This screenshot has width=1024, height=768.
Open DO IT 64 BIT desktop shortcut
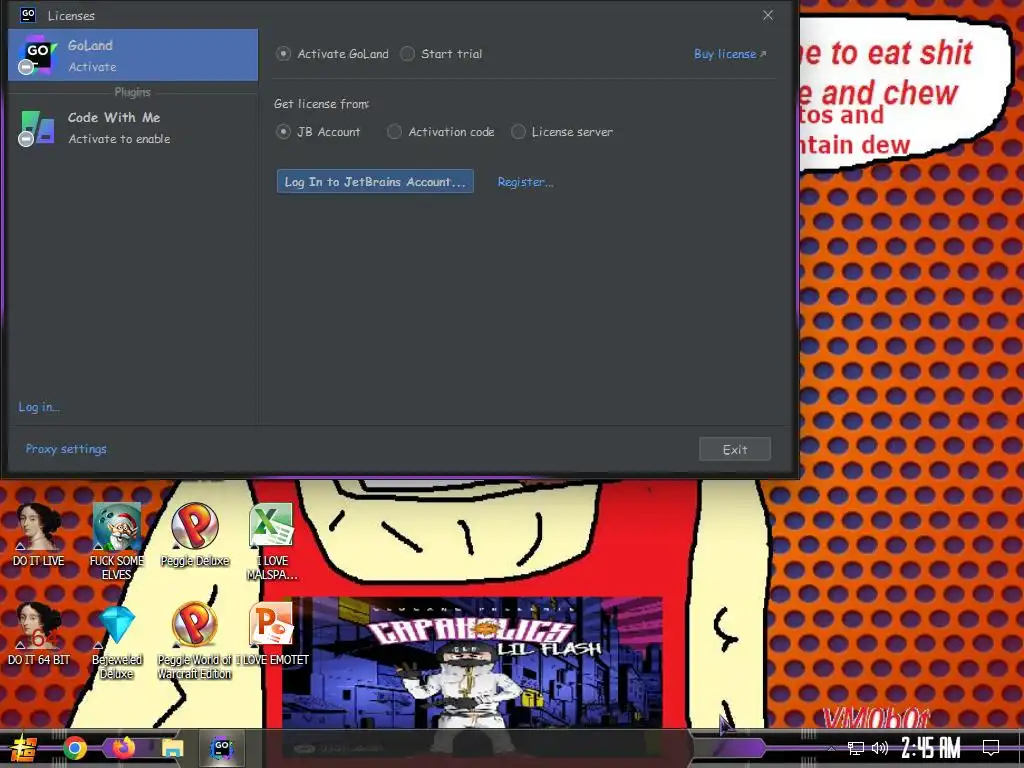[x=39, y=634]
